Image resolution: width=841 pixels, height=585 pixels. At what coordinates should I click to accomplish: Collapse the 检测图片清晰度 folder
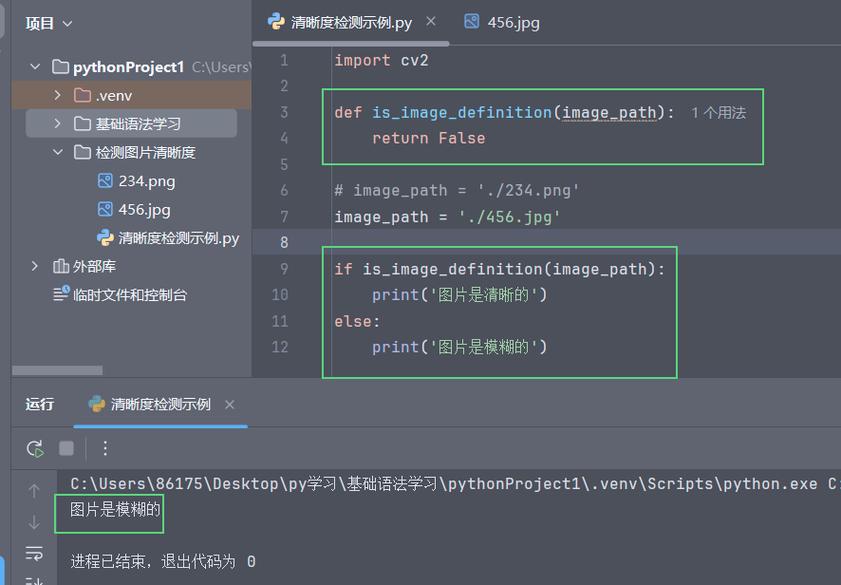57,152
